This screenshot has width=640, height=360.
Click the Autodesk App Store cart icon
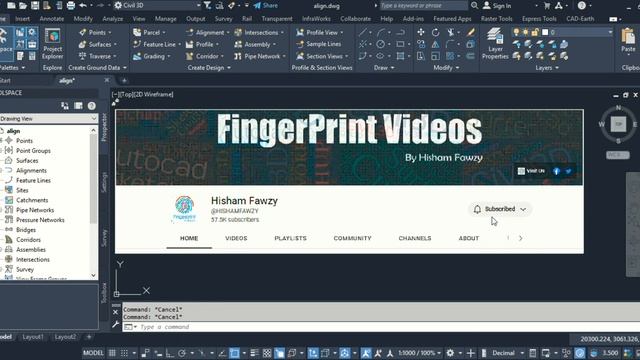pyautogui.click(x=547, y=5)
